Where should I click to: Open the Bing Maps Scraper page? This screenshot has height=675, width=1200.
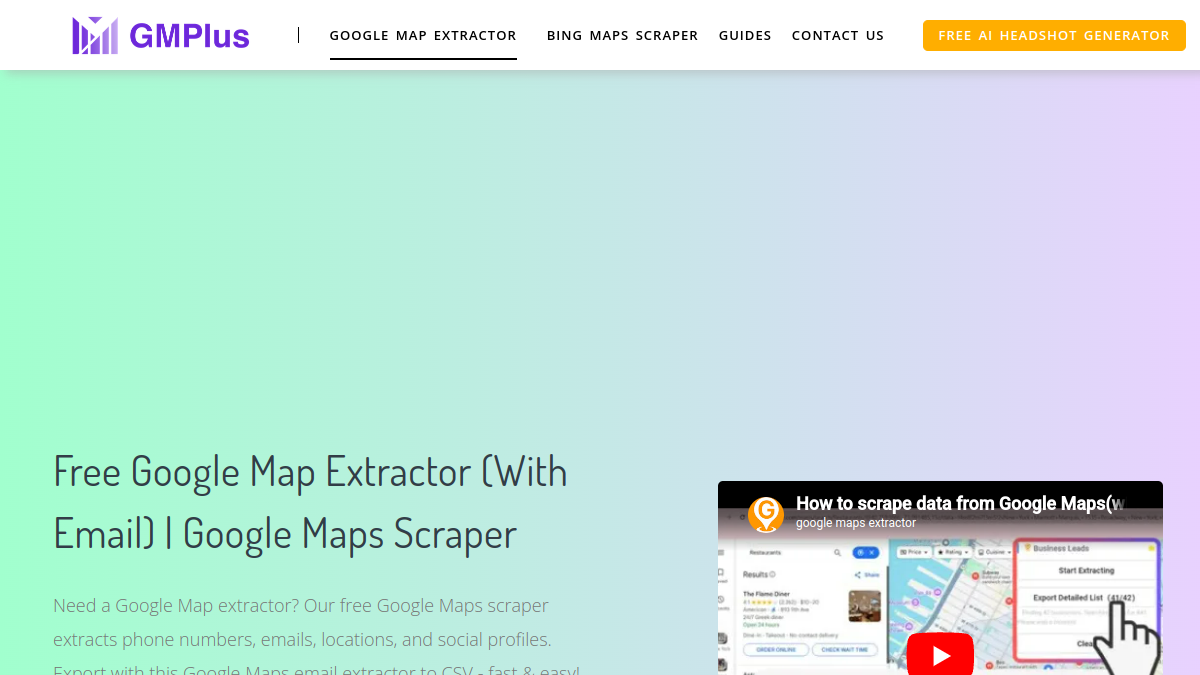622,36
